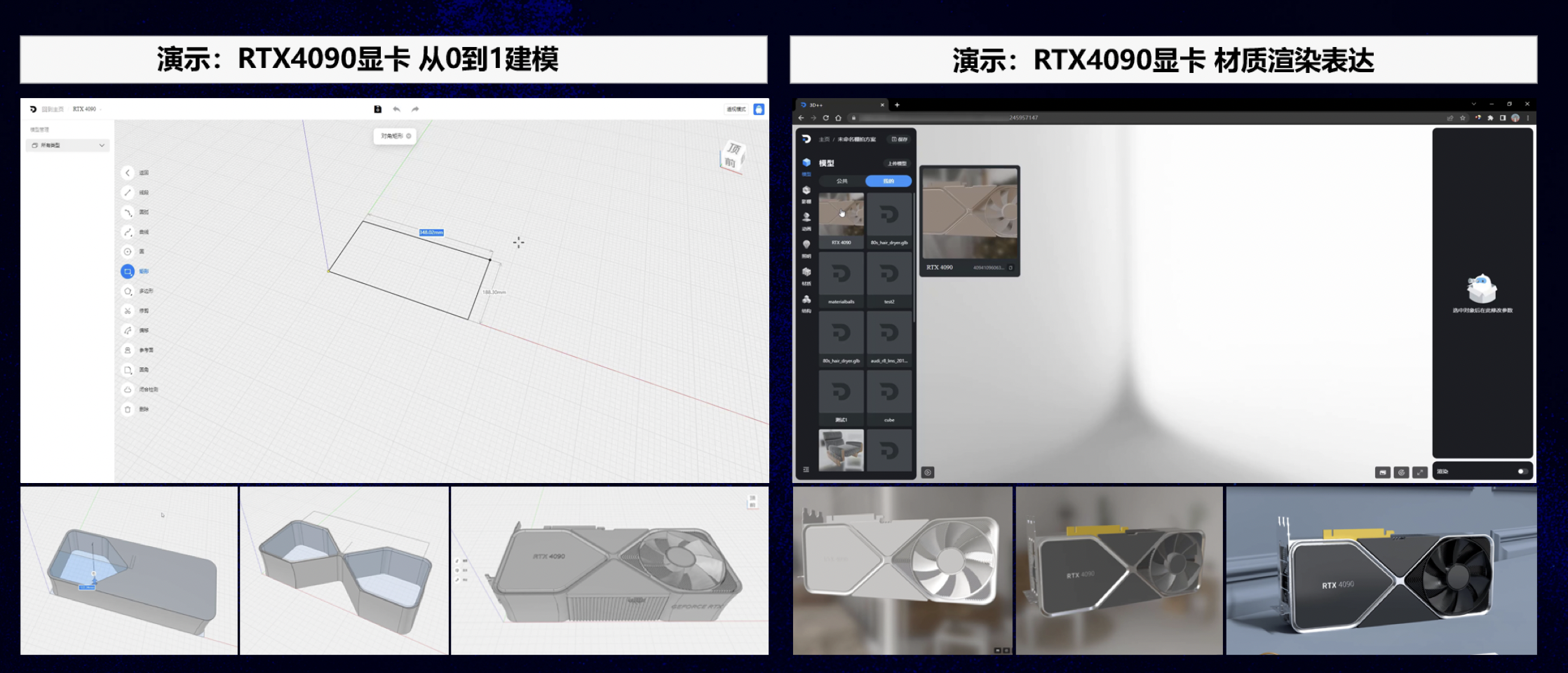Select the 我的 my models tab

[888, 181]
